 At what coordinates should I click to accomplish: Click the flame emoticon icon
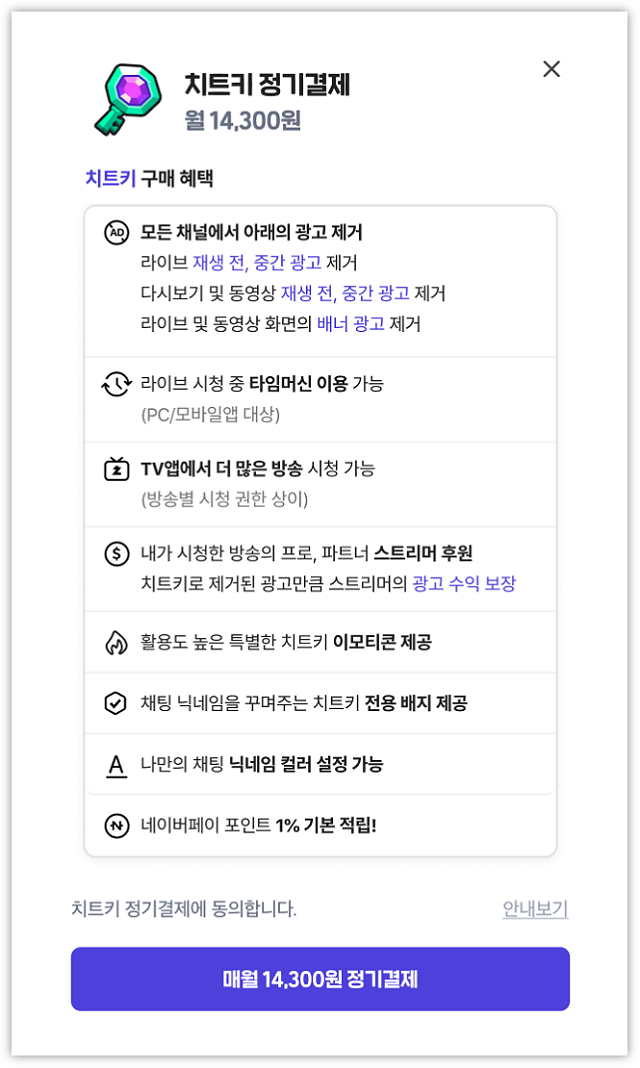coord(116,642)
